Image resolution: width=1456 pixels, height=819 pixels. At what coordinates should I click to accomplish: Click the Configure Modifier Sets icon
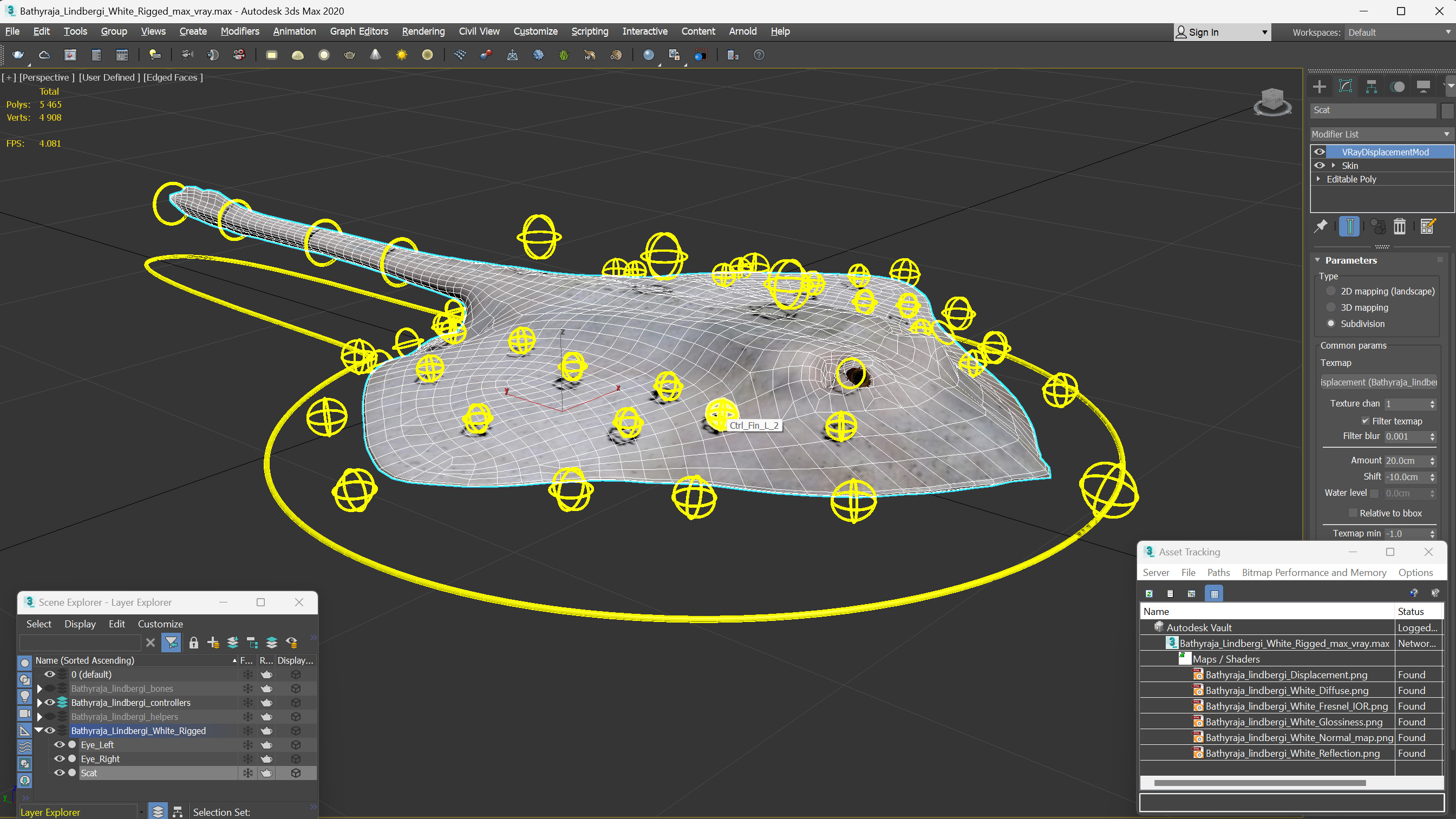click(x=1428, y=227)
